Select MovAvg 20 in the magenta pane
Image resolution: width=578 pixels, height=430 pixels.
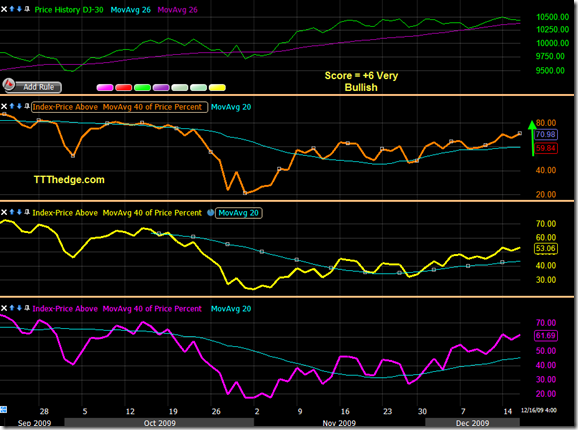231,308
